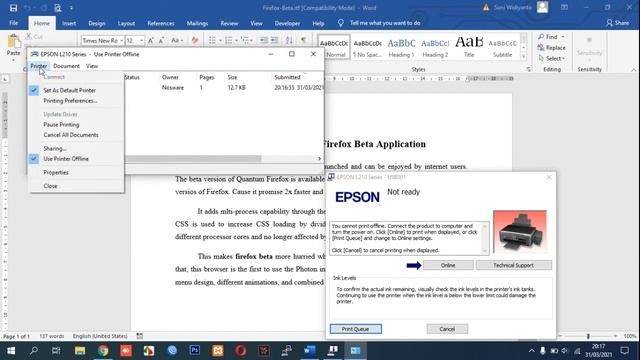This screenshot has height=360, width=640.
Task: Choose Sharing from the Printer menu
Action: [x=55, y=149]
